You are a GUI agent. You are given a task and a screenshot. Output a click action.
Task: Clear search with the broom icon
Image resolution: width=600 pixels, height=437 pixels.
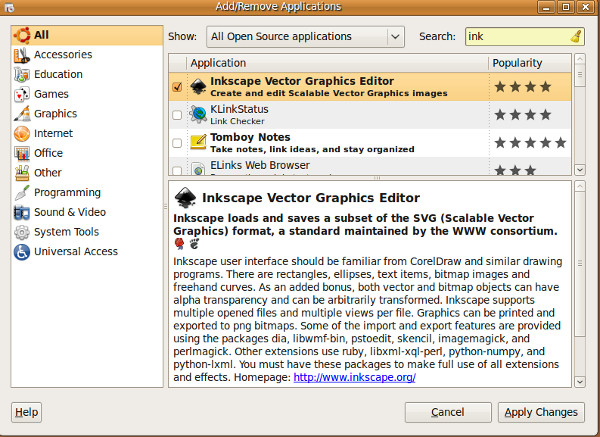pos(576,37)
